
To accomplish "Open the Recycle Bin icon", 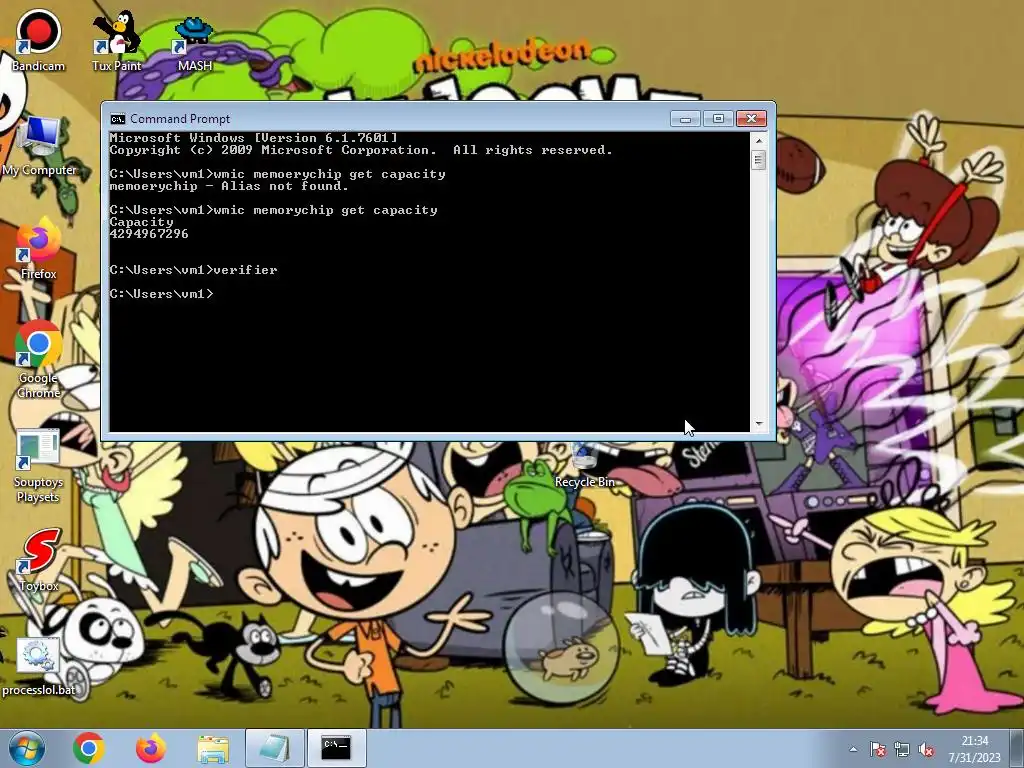I will 584,465.
